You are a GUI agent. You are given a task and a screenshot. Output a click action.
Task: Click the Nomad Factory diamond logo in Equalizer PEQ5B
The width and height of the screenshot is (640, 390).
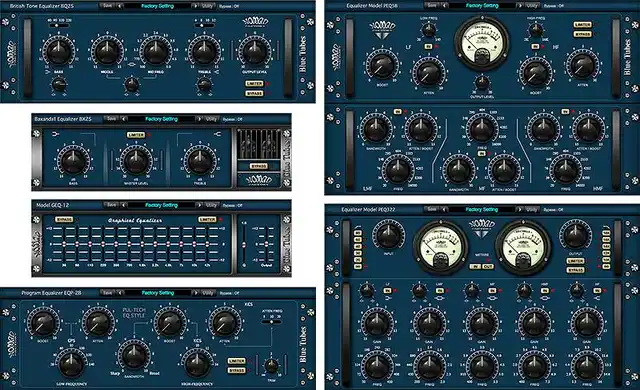(382, 29)
